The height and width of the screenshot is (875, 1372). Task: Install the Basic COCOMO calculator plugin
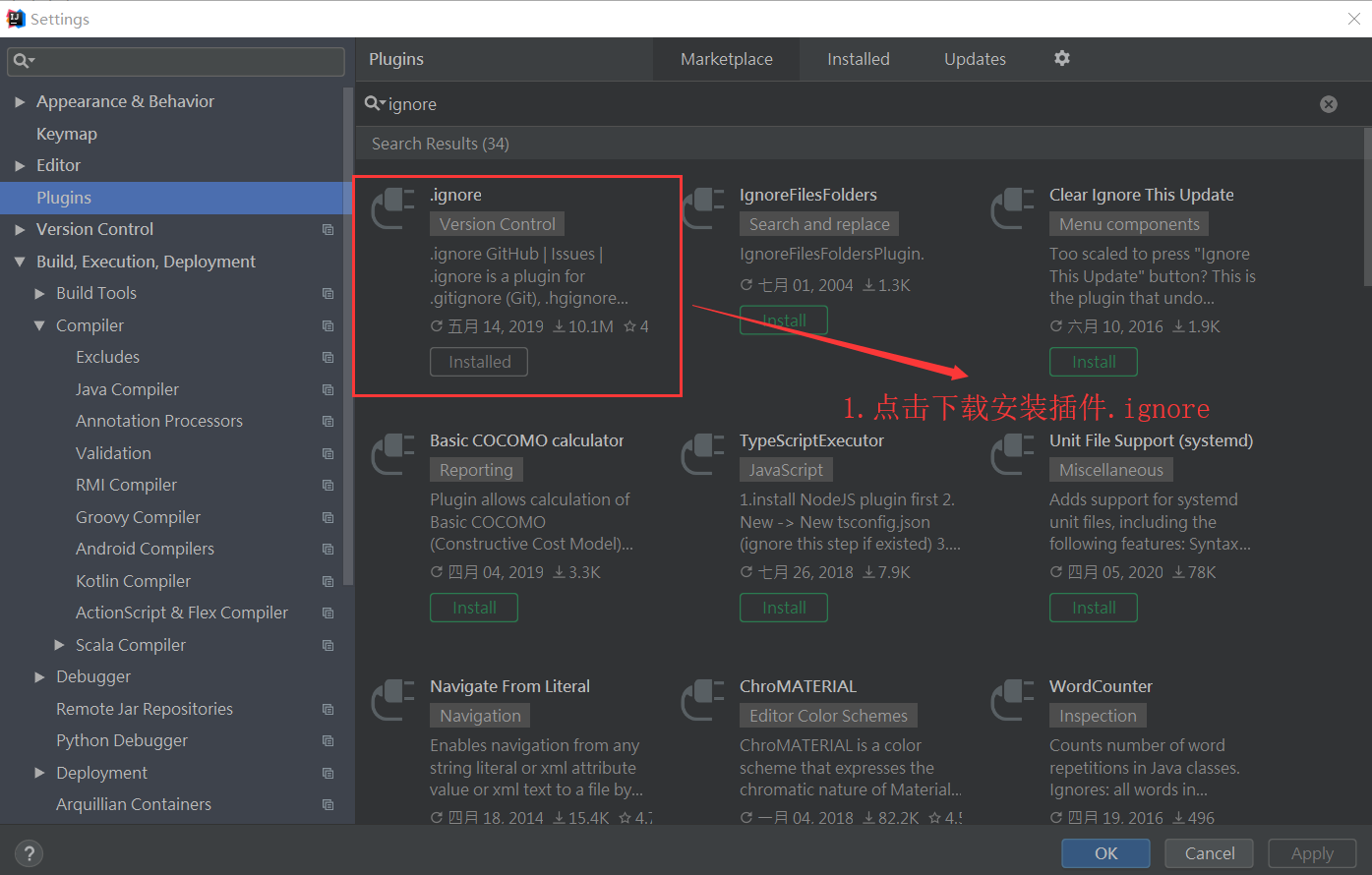(x=474, y=608)
